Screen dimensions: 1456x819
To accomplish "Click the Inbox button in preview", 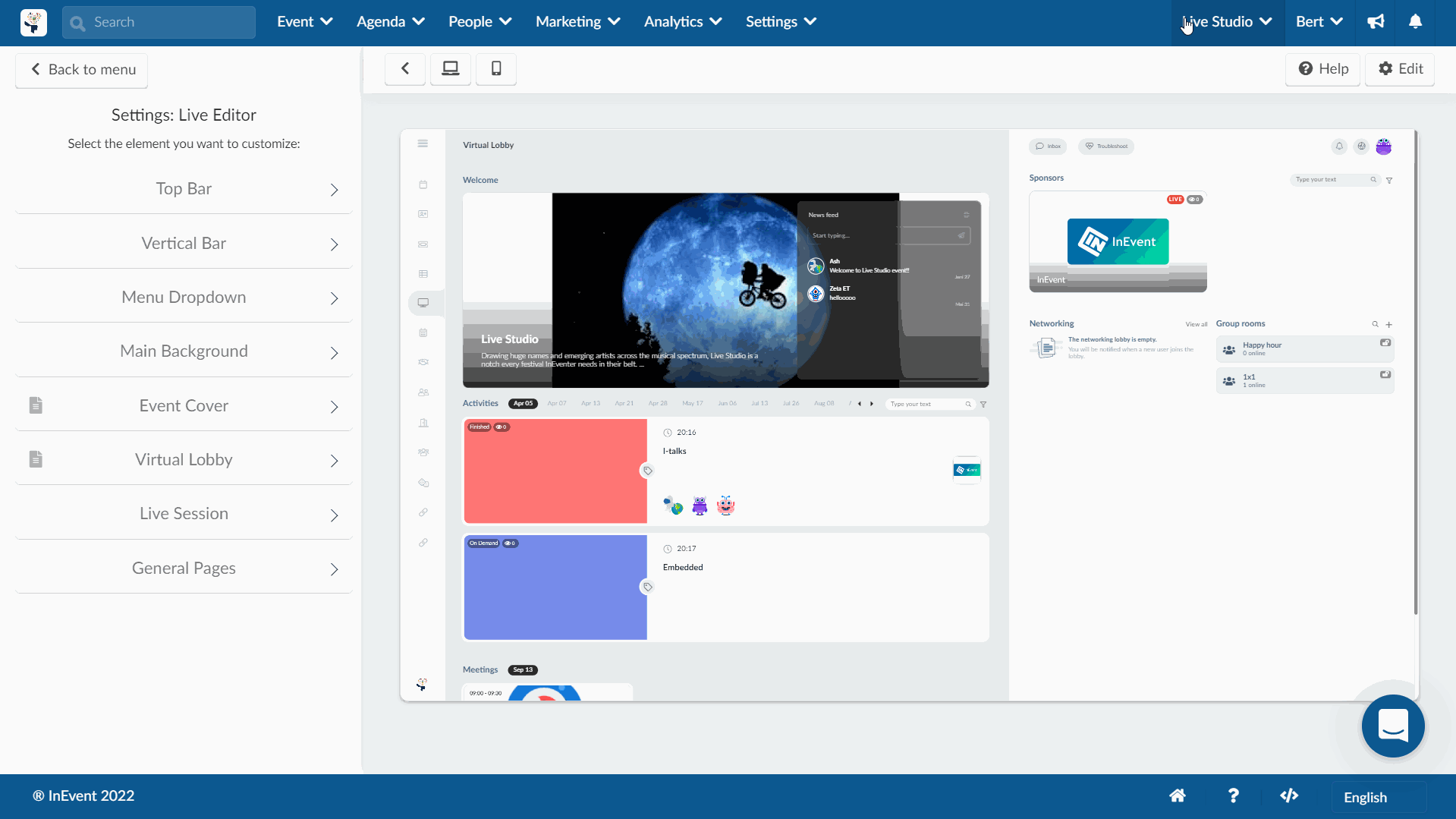I will point(1048,146).
